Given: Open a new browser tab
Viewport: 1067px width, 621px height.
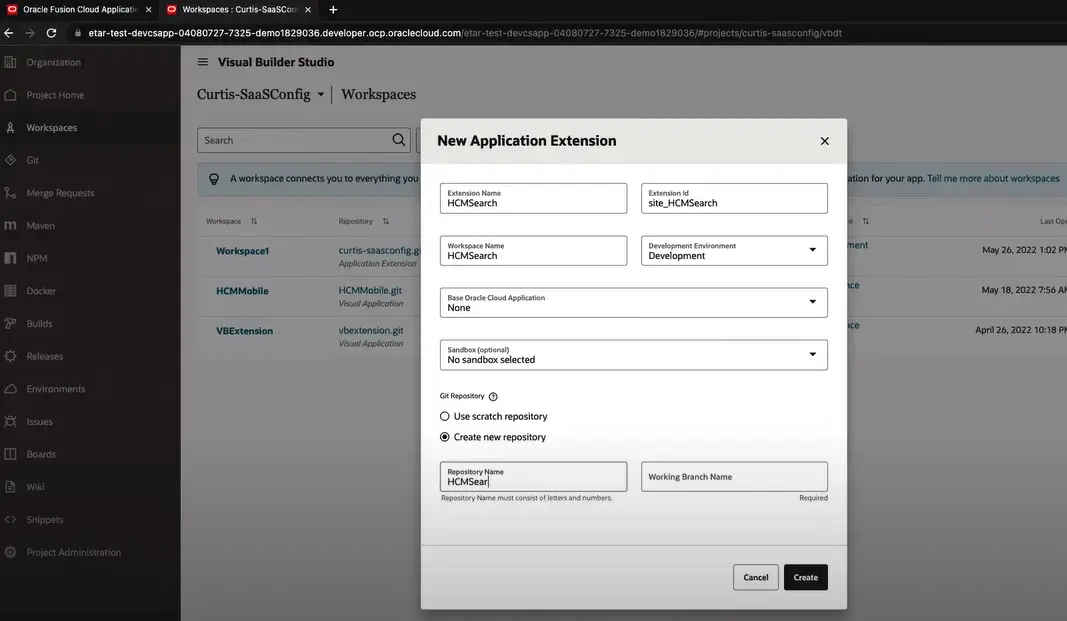Looking at the screenshot, I should [333, 10].
